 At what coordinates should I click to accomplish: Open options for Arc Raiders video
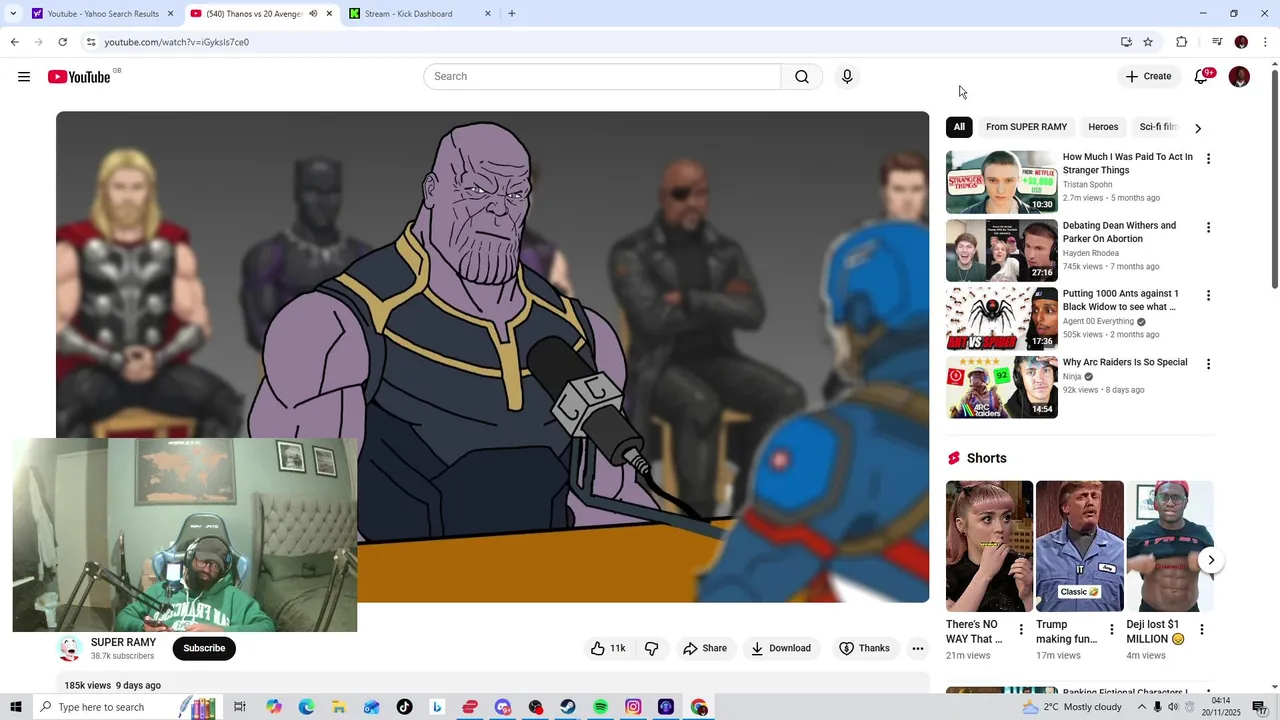pos(1208,364)
